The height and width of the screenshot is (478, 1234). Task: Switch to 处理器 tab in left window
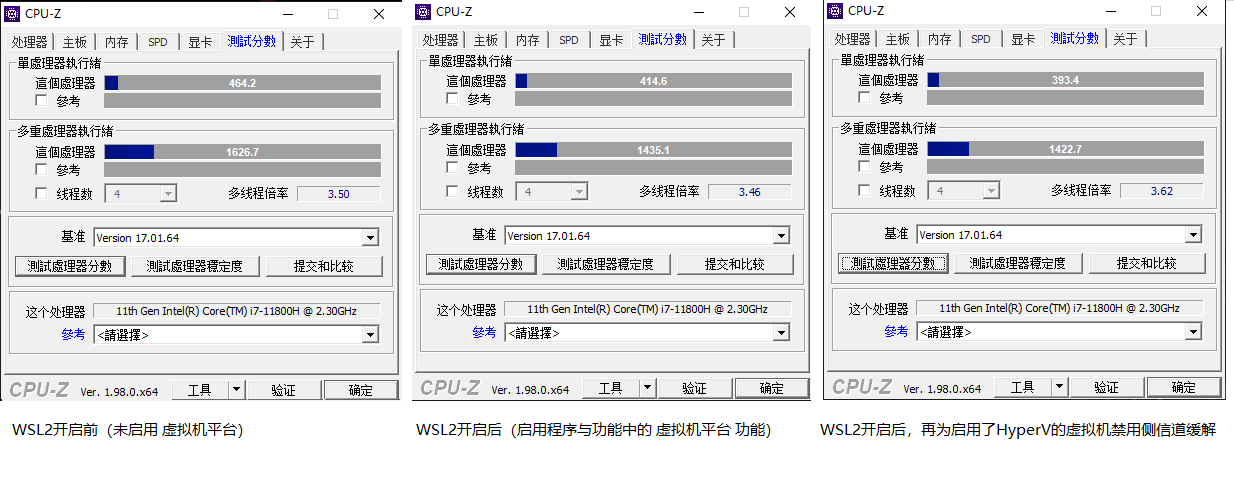click(30, 42)
